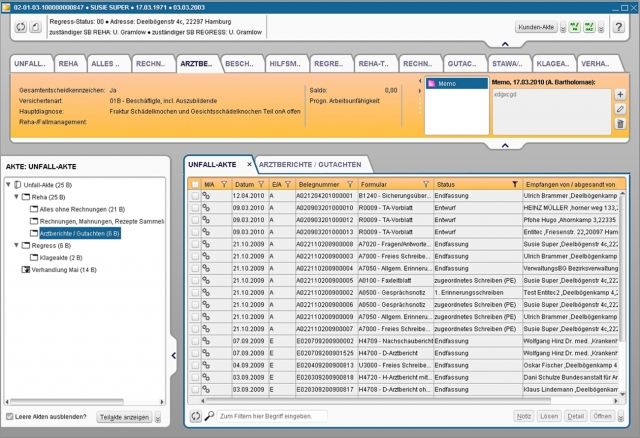Open the question mark help button
Image resolution: width=640 pixels, height=438 pixels.
[619, 27]
